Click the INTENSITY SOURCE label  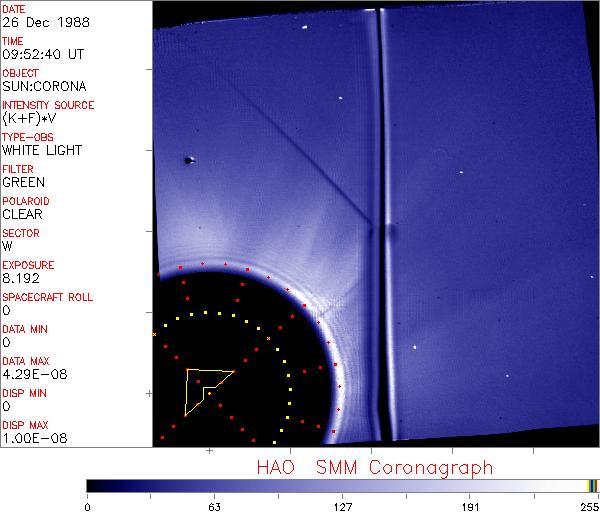(48, 105)
